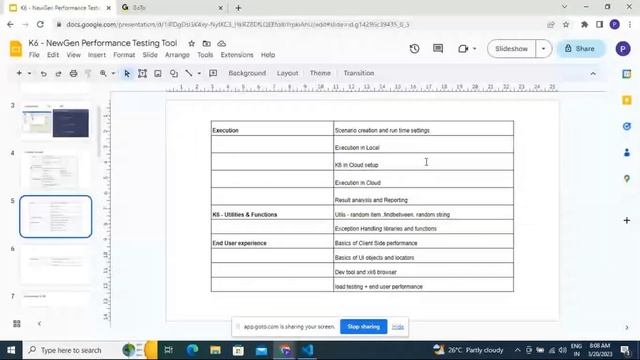Open camera meeting dropdown arrow
Image resolution: width=640 pixels, height=360 pixels.
click(474, 49)
